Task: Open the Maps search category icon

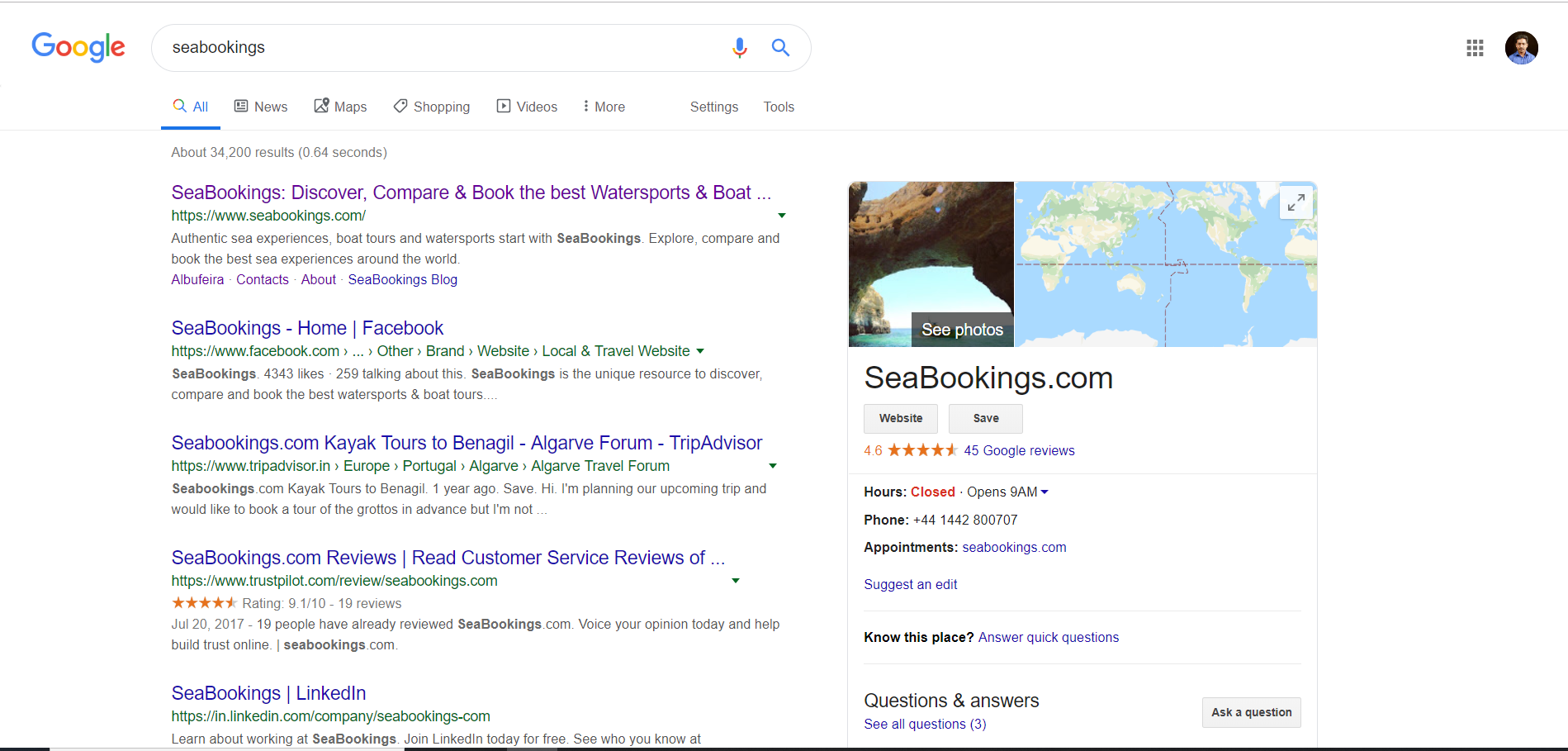Action: (322, 106)
